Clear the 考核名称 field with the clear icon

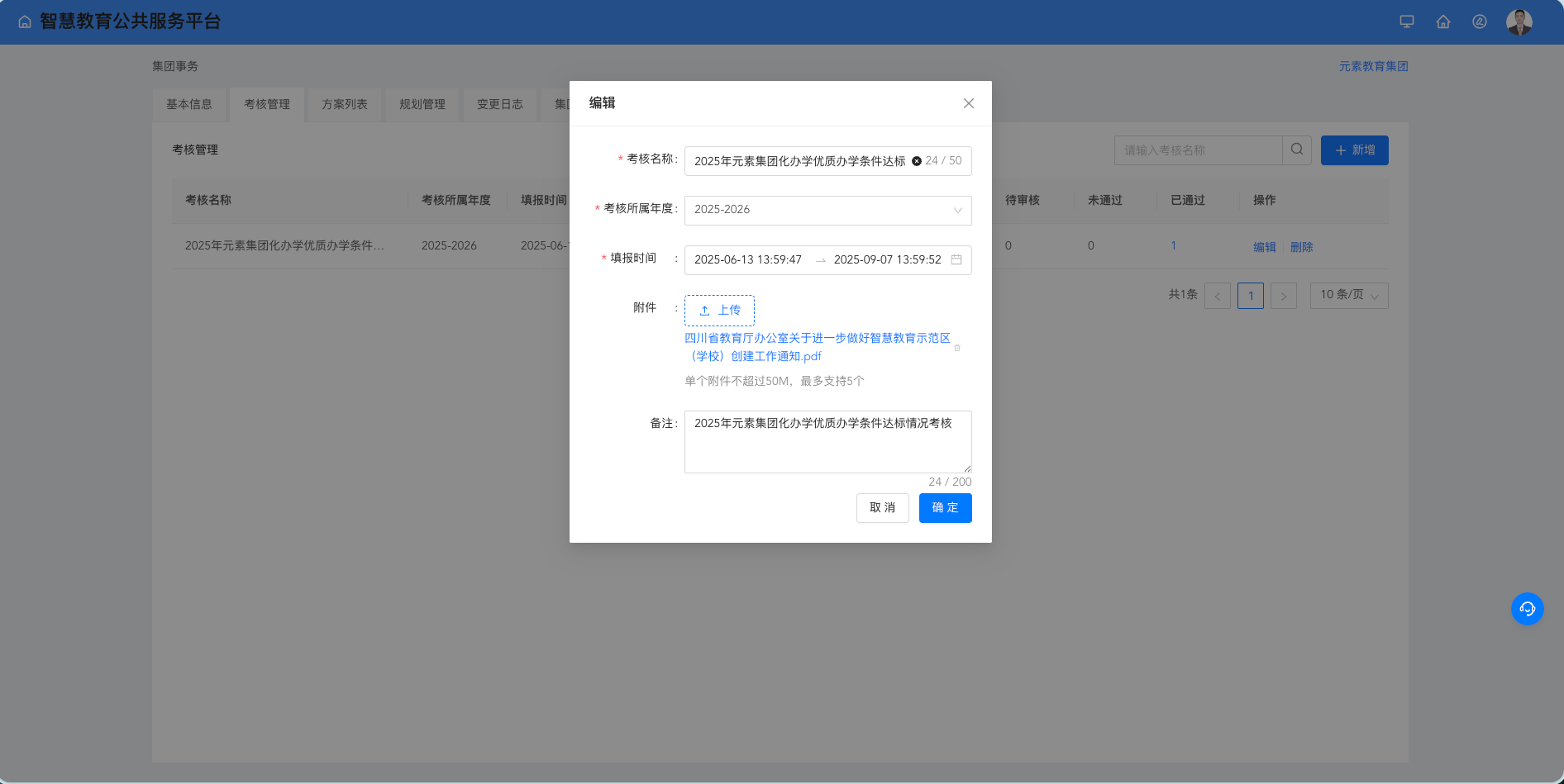tap(917, 161)
